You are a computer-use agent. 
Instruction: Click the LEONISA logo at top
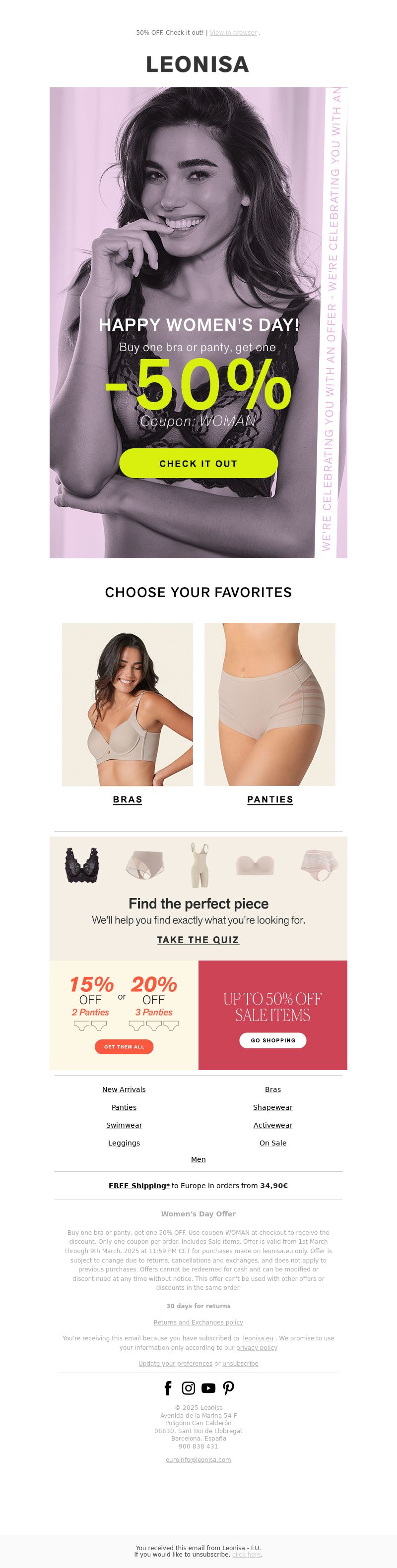(198, 64)
